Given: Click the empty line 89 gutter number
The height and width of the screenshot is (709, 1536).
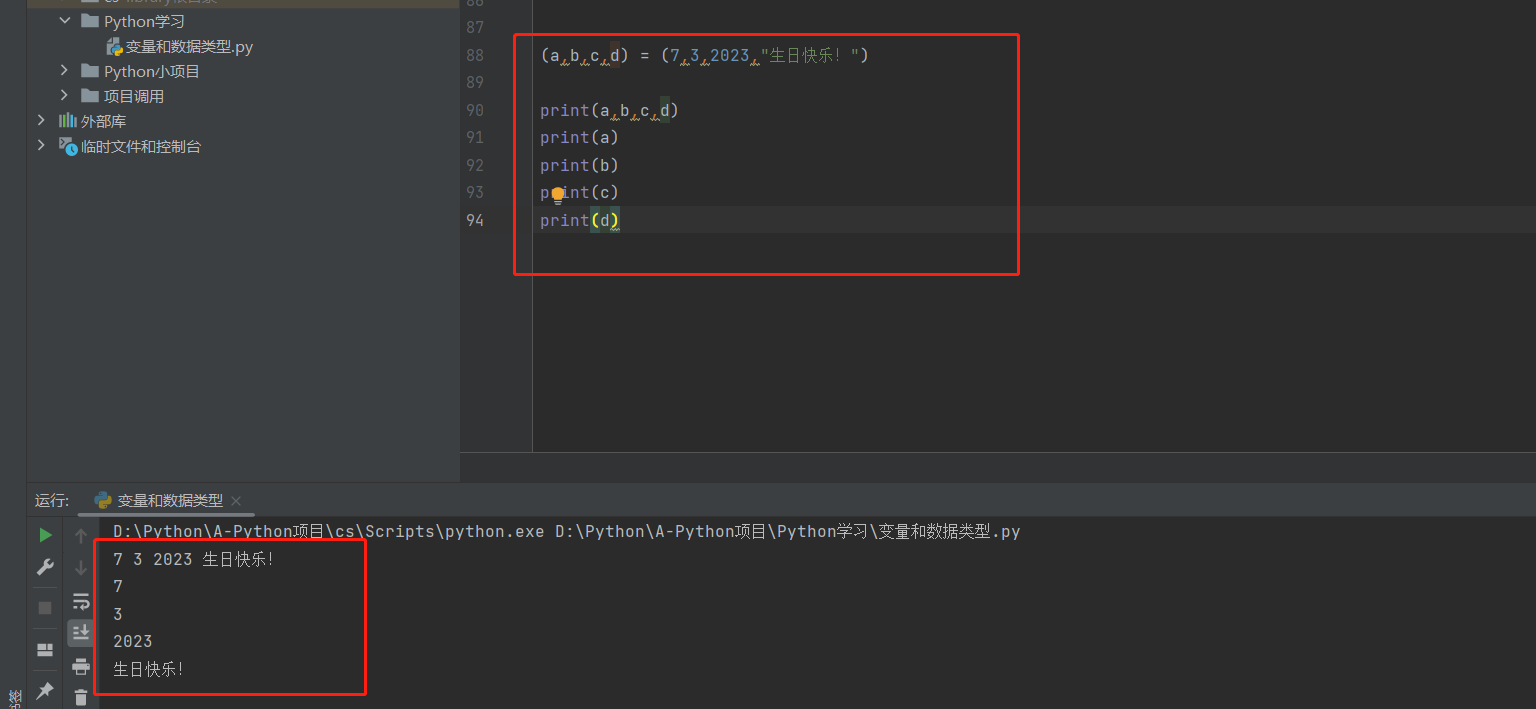Looking at the screenshot, I should tap(475, 83).
